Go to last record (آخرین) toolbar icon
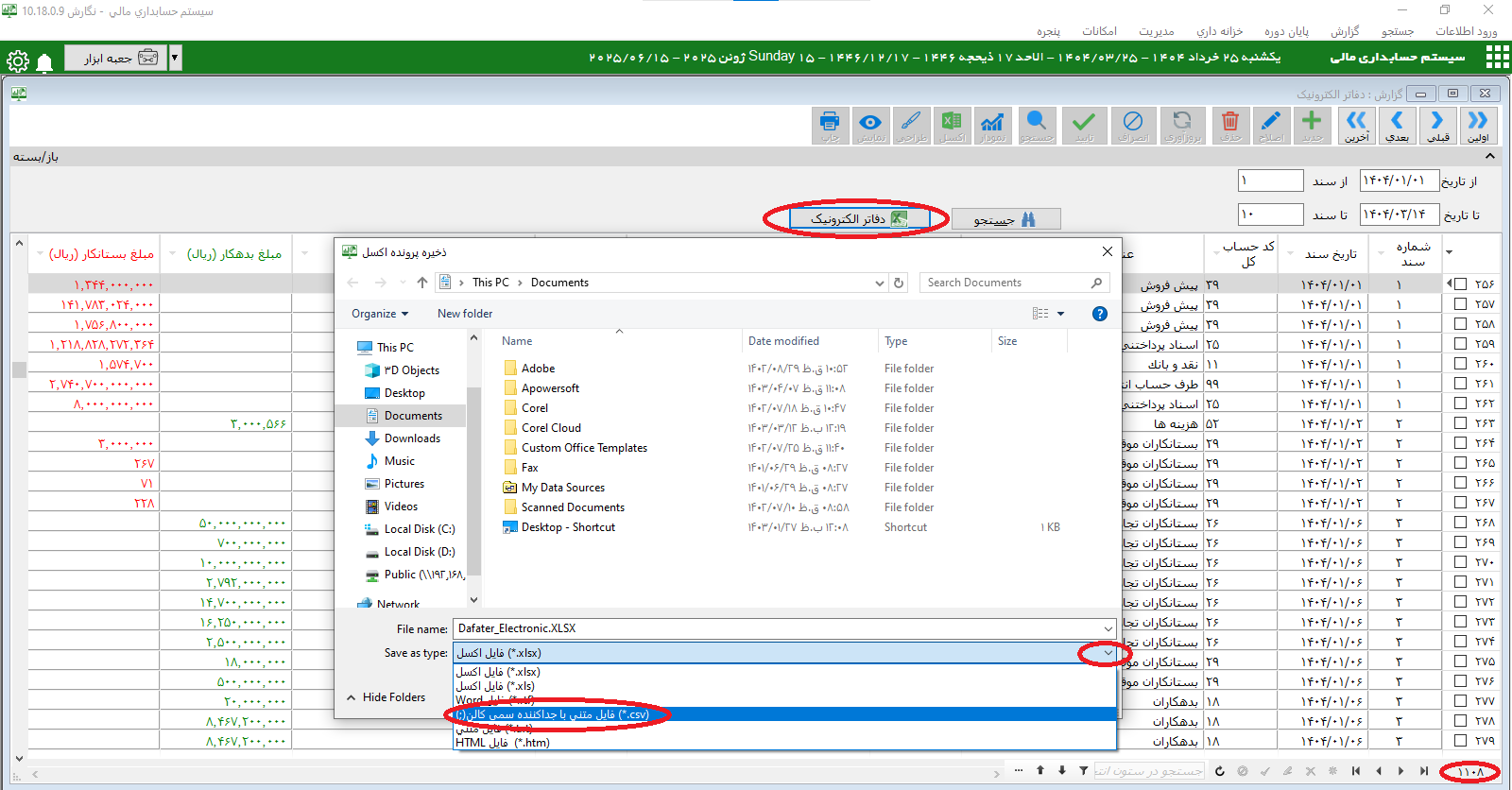This screenshot has width=1512, height=790. click(1356, 126)
